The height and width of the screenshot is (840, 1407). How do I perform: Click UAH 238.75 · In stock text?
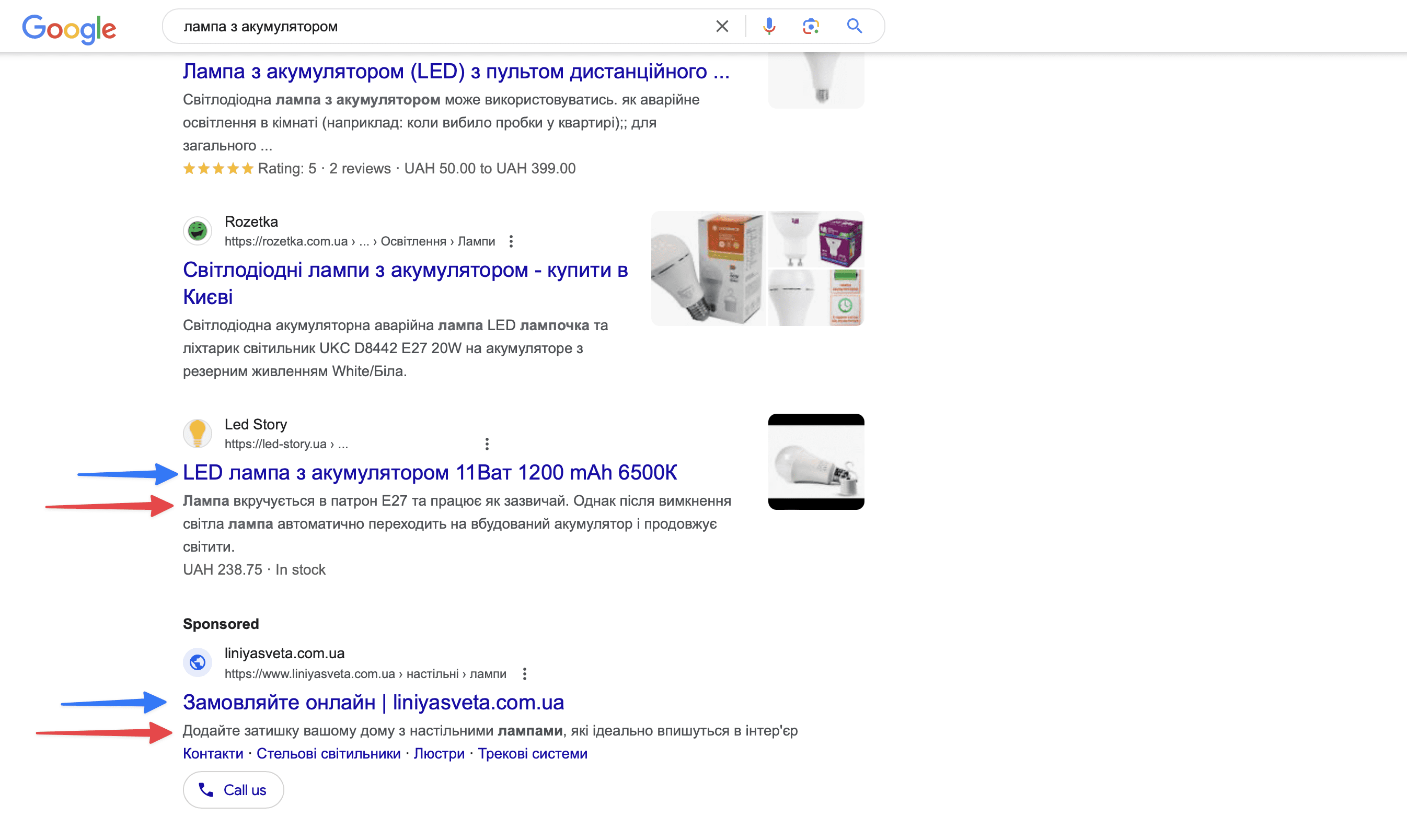click(x=253, y=569)
